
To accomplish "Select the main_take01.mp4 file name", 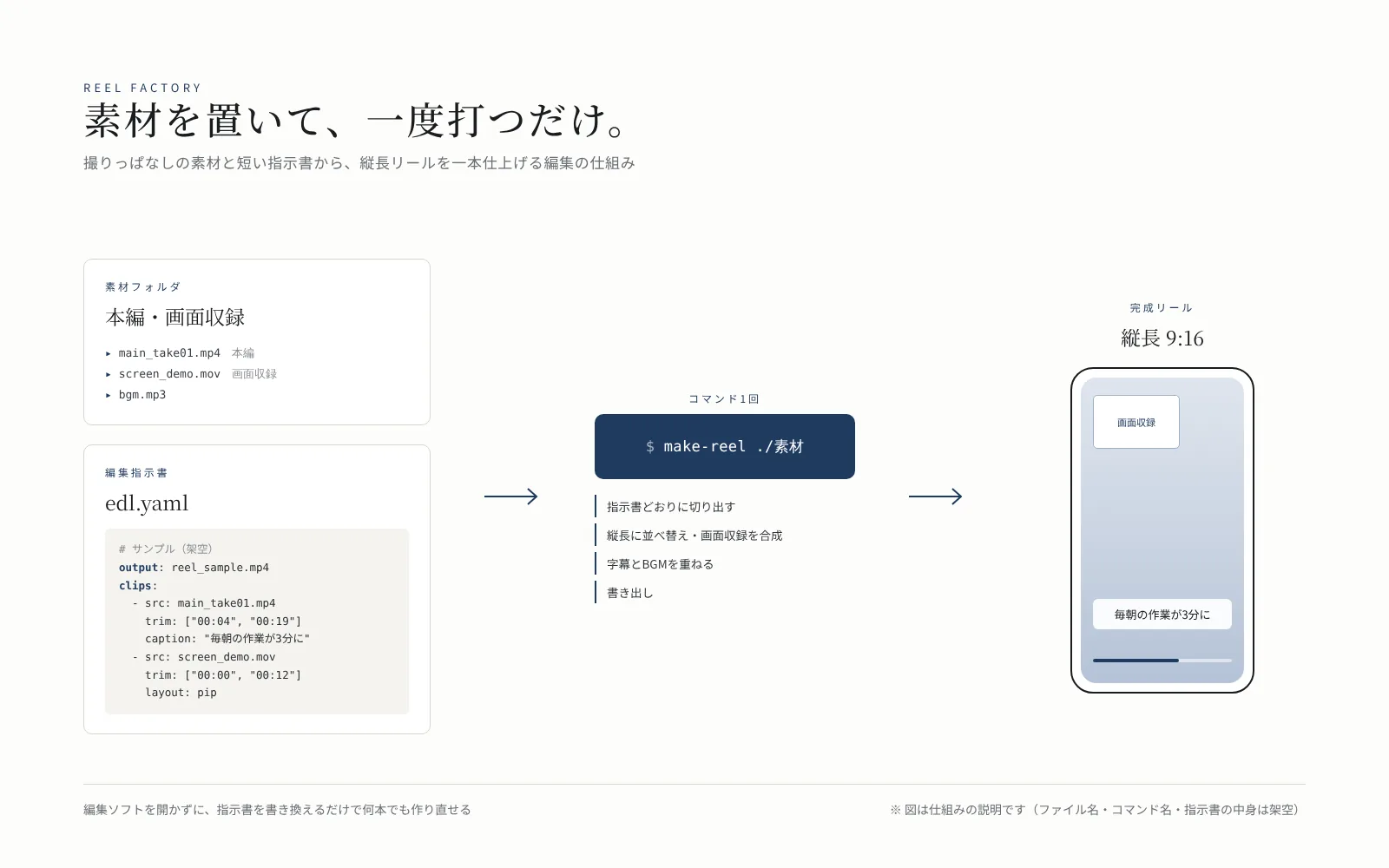I will [169, 353].
